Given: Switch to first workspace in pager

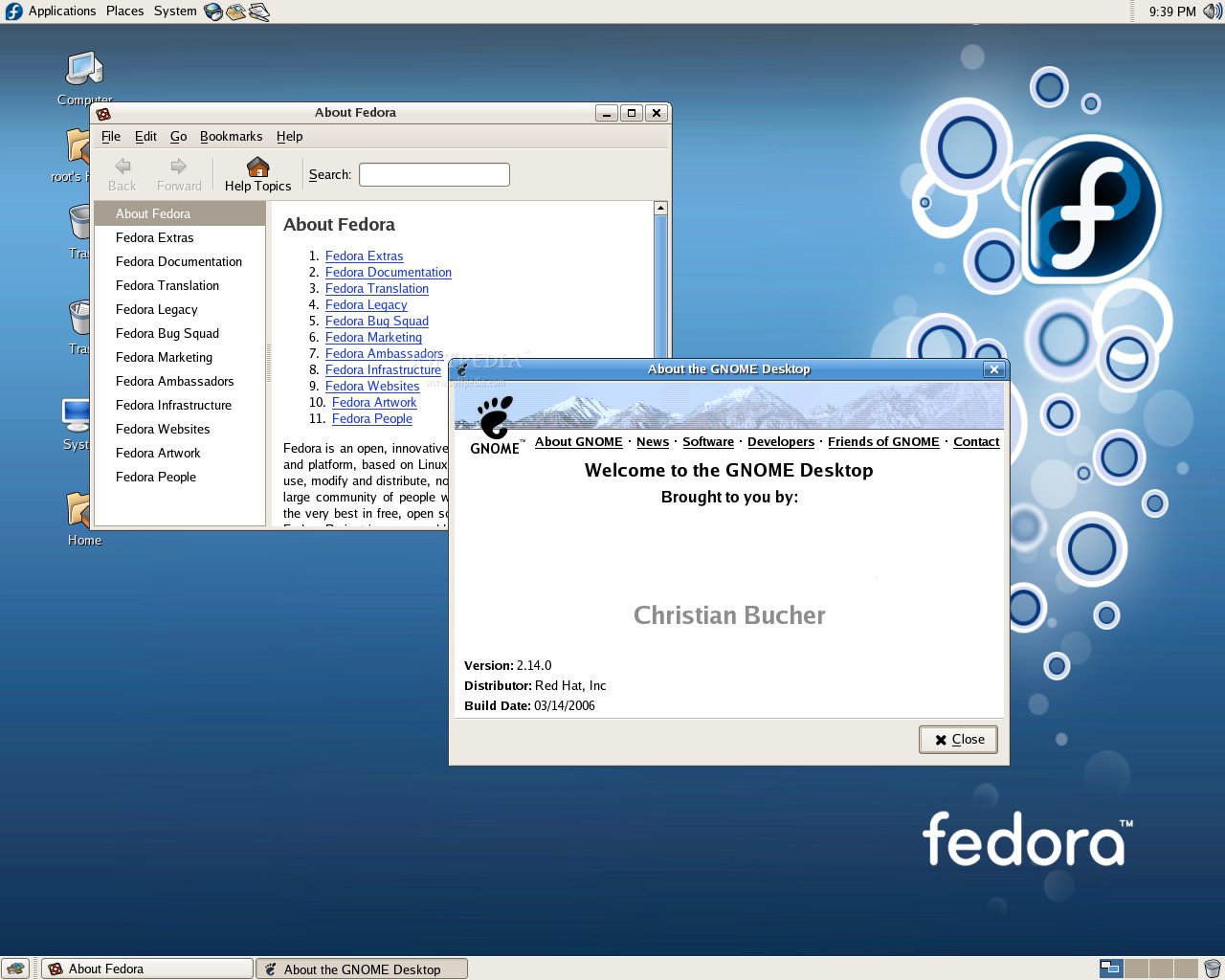Looking at the screenshot, I should [1110, 969].
